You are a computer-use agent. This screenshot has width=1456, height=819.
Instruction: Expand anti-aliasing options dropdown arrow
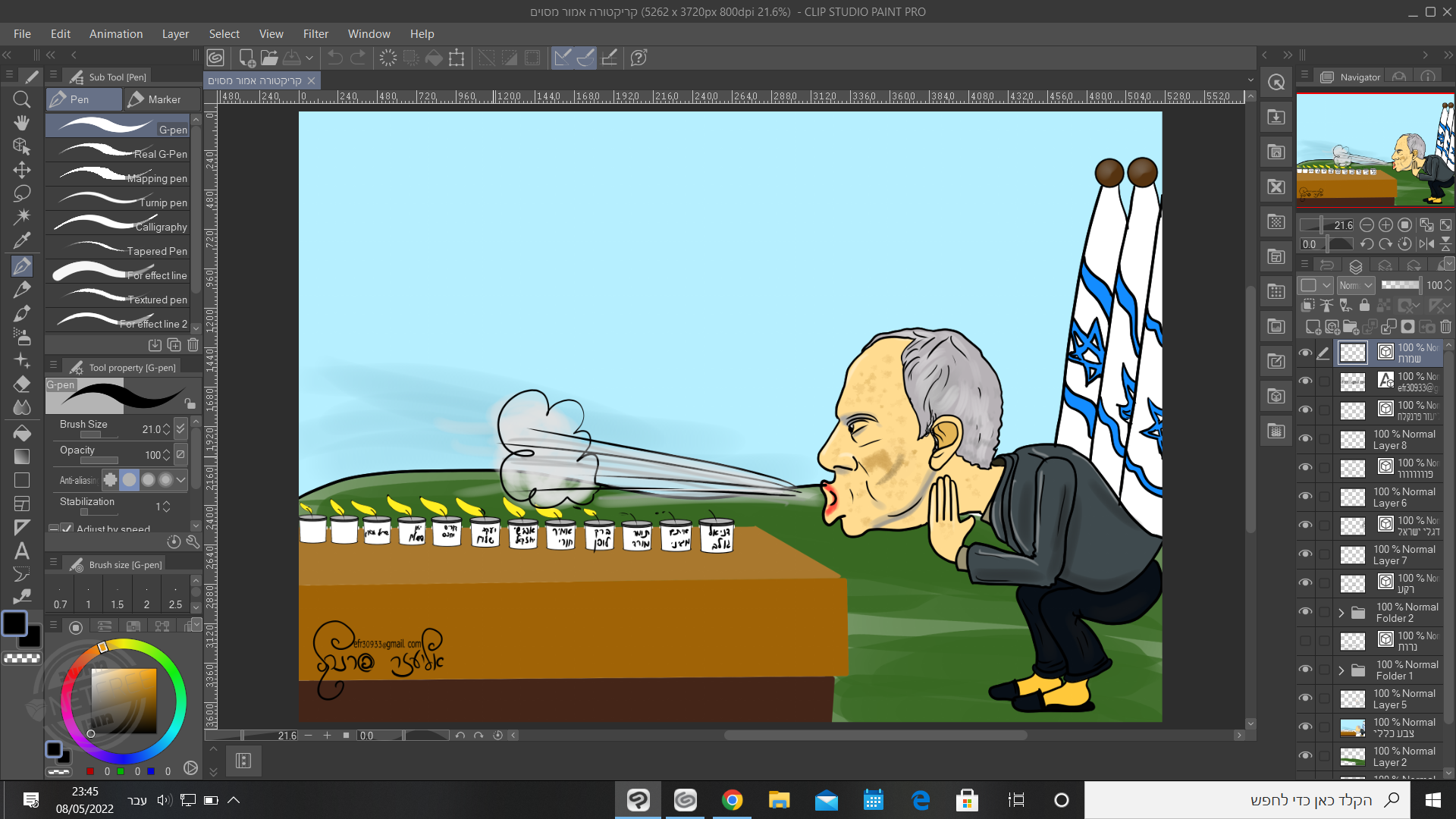point(180,479)
